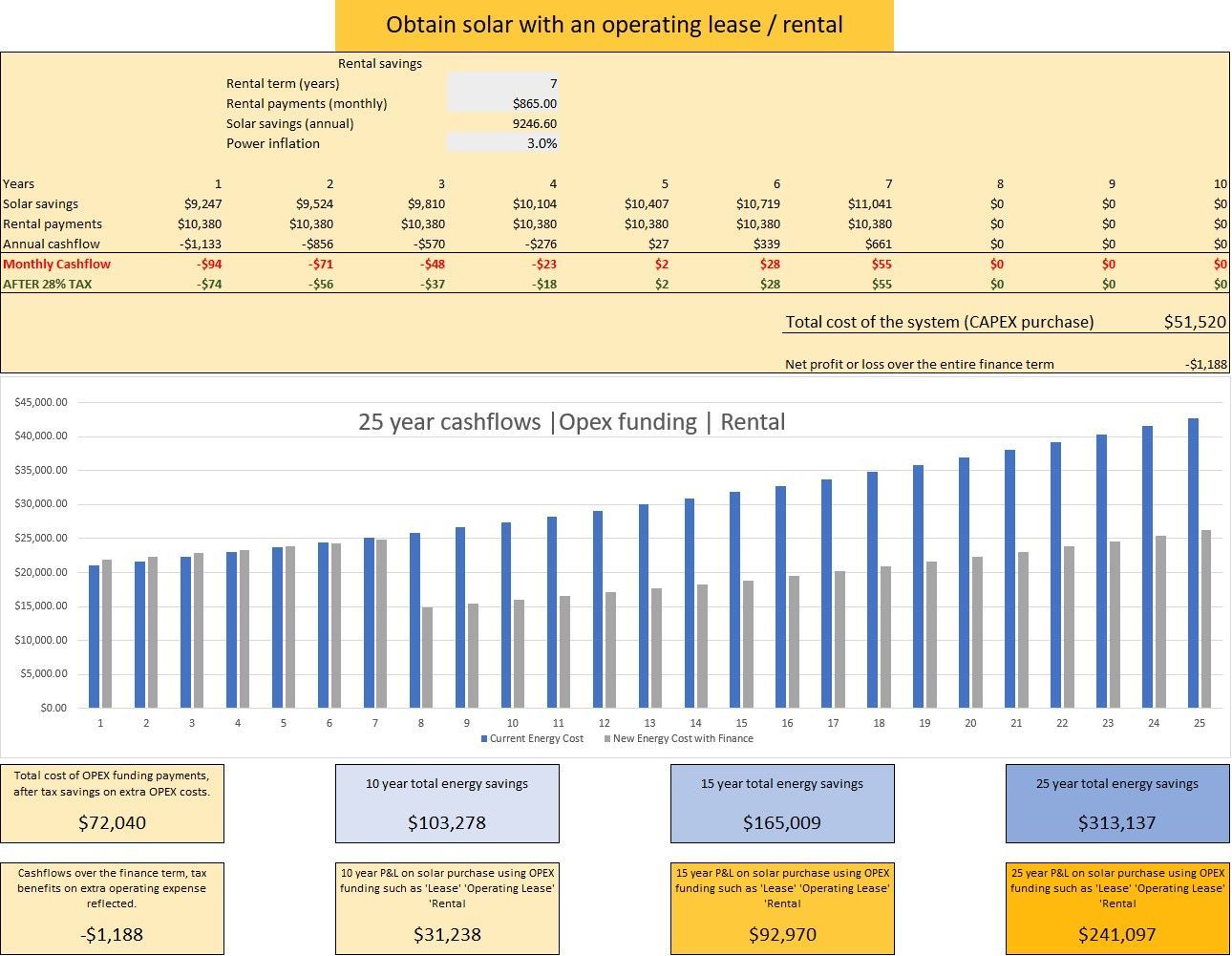Select the 15 year total energy savings box

(x=782, y=803)
